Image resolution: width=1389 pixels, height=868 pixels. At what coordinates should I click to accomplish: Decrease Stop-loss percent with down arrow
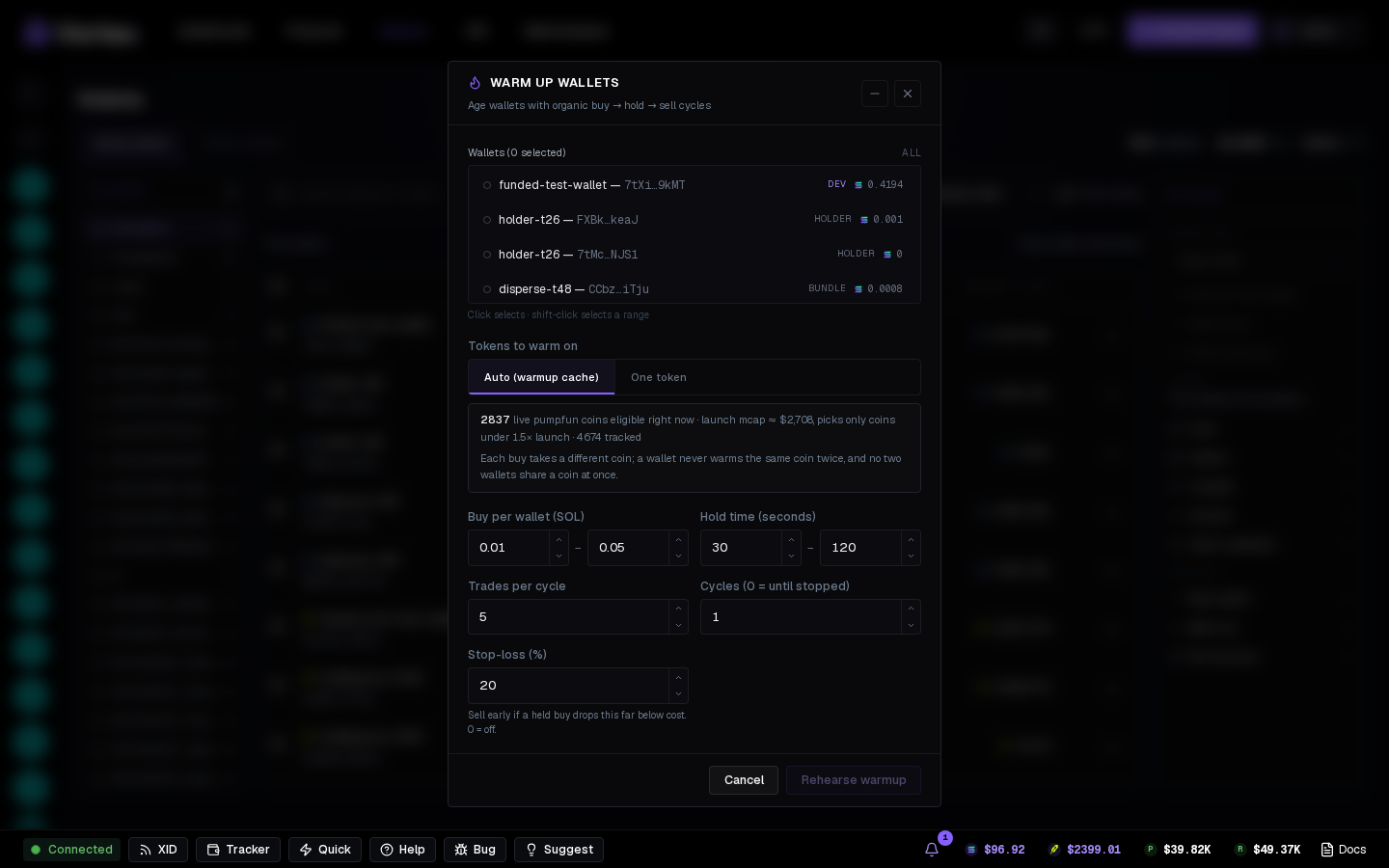click(678, 693)
